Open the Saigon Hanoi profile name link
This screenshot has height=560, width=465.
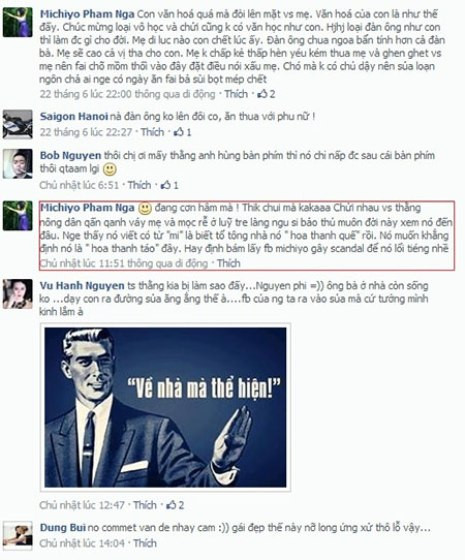(x=74, y=116)
